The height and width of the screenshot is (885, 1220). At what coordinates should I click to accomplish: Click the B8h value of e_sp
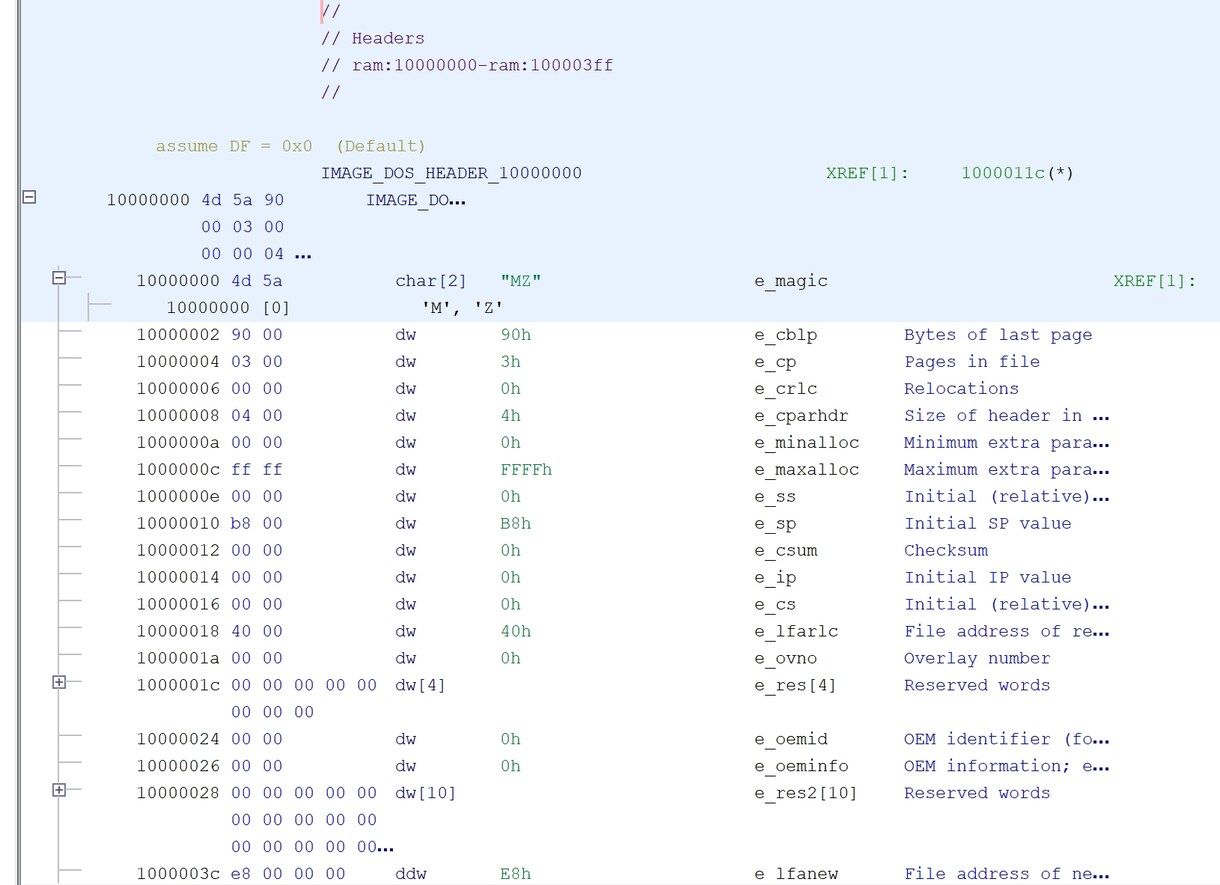(x=516, y=524)
